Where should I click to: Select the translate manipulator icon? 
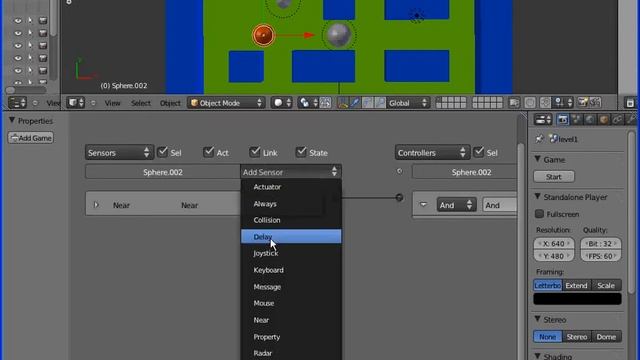click(355, 103)
